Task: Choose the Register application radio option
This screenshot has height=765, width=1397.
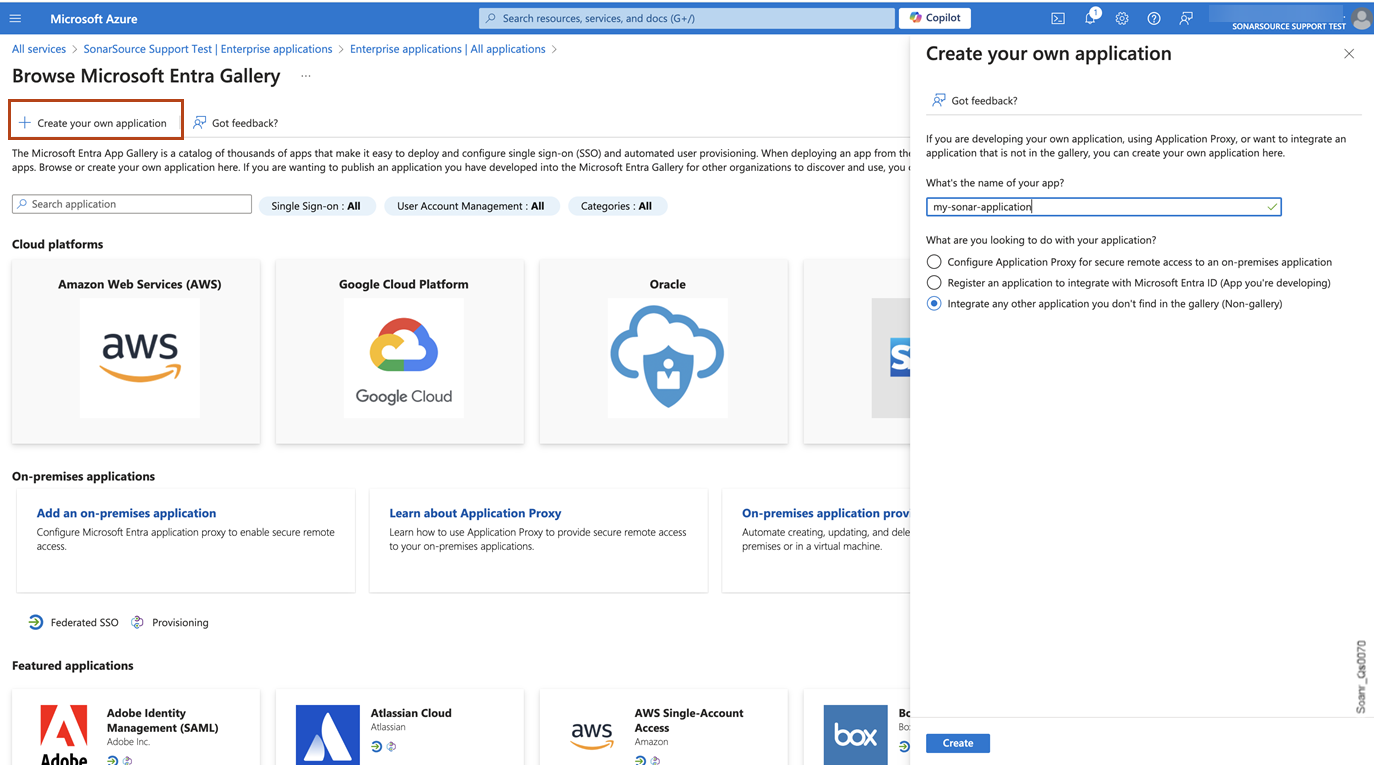Action: click(x=933, y=282)
